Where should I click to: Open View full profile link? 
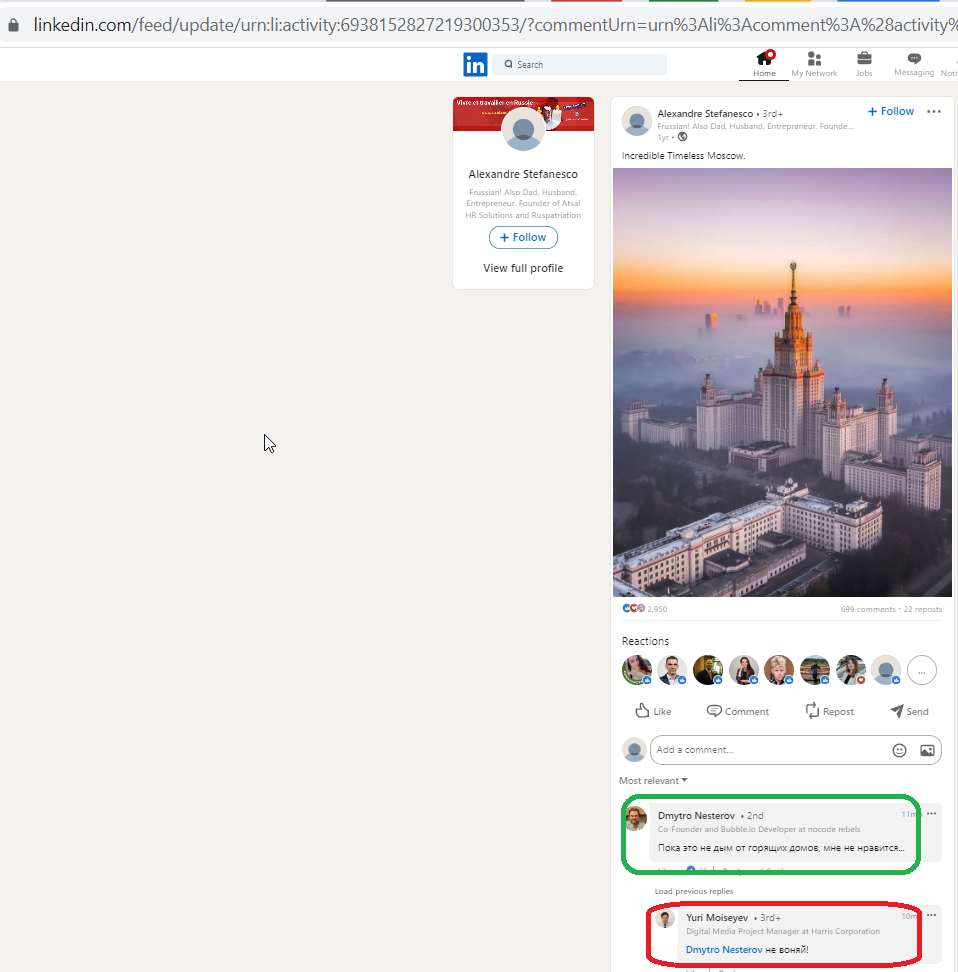point(523,268)
